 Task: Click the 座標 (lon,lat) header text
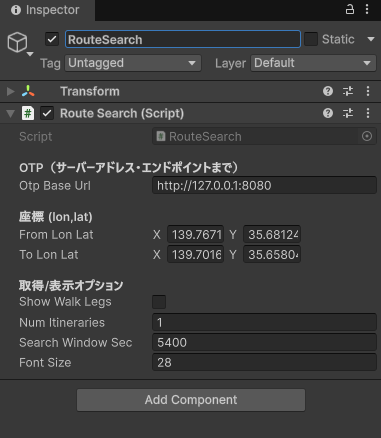pos(56,217)
